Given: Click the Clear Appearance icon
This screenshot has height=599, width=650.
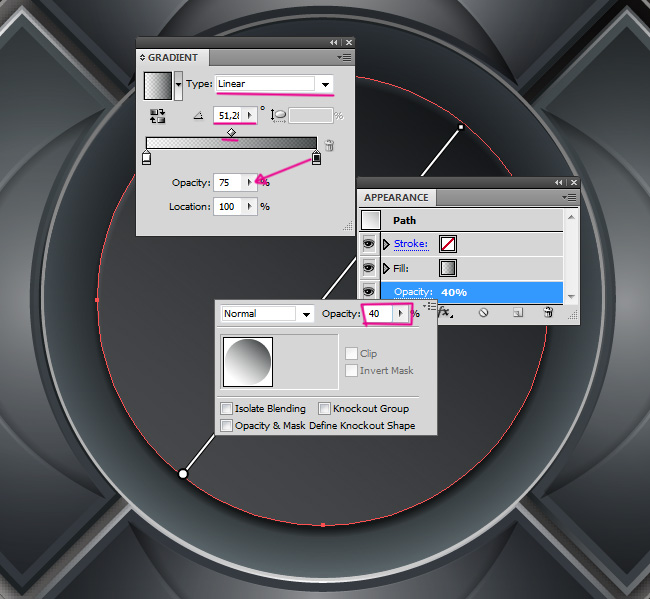Looking at the screenshot, I should pyautogui.click(x=483, y=313).
